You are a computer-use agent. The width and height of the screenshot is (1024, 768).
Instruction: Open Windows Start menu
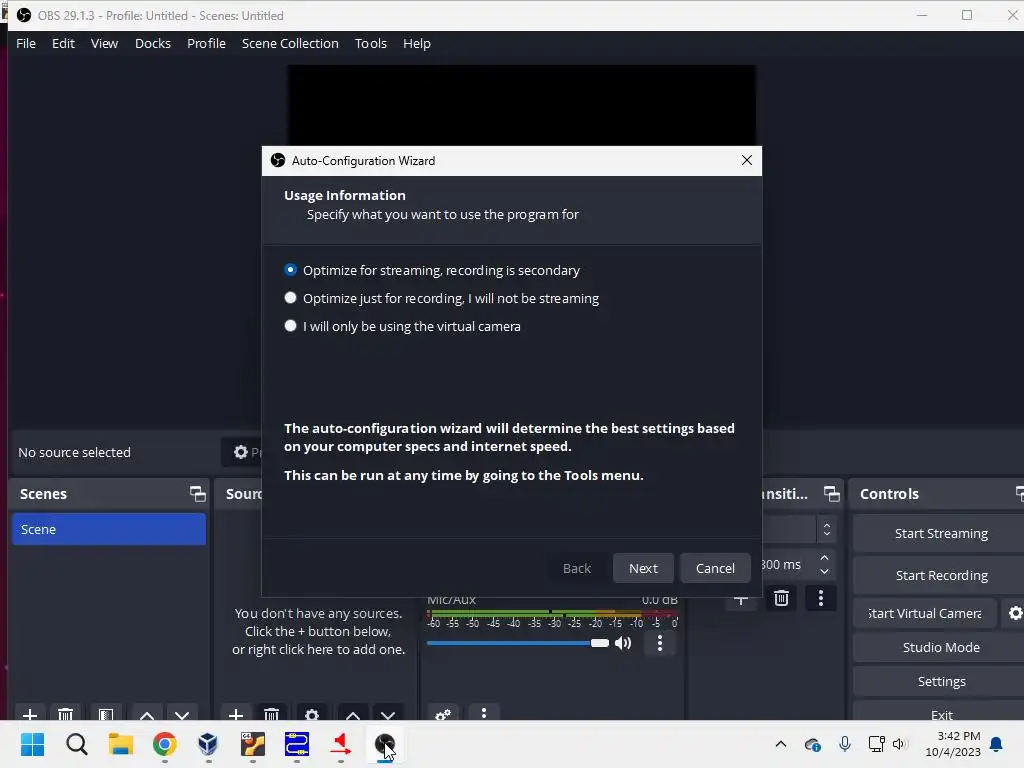32,744
